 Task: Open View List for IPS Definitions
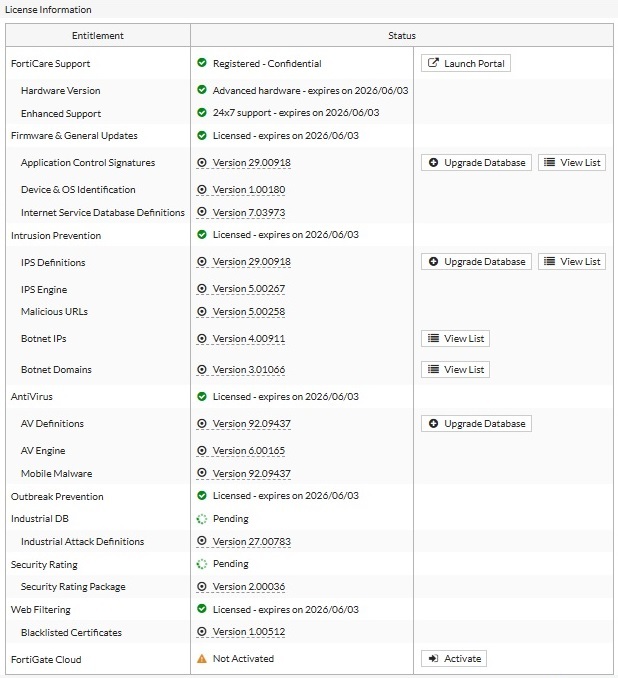click(572, 262)
